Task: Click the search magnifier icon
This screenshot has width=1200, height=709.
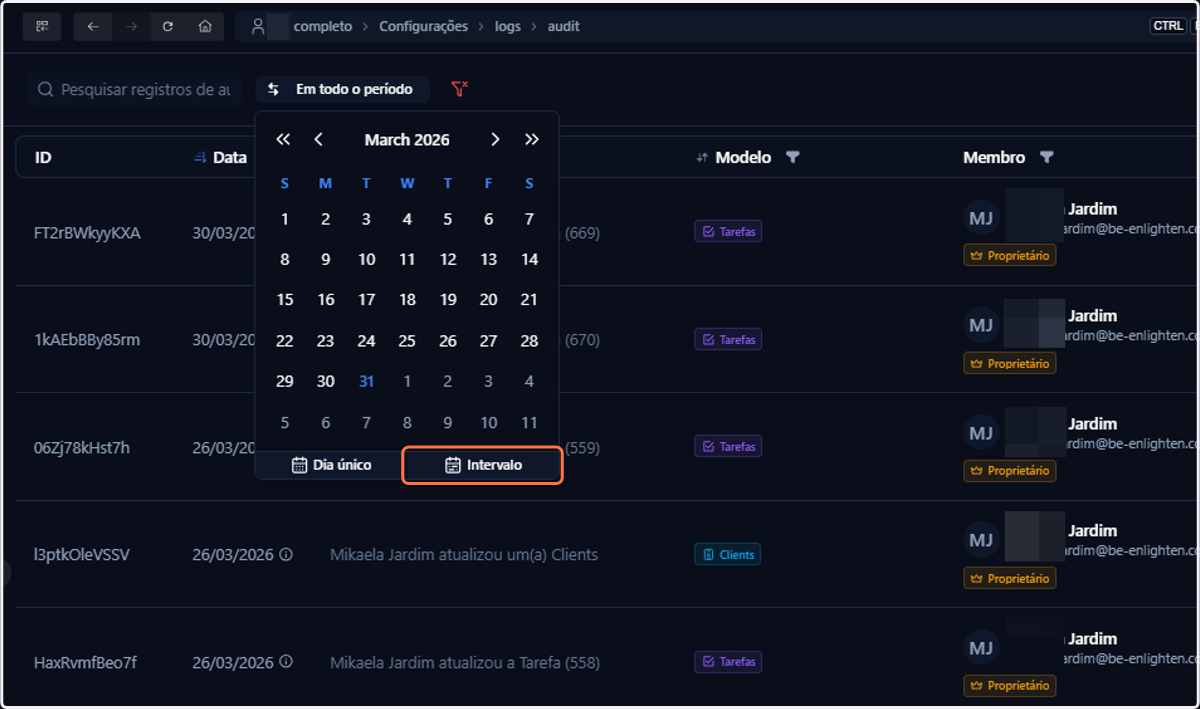Action: point(45,90)
